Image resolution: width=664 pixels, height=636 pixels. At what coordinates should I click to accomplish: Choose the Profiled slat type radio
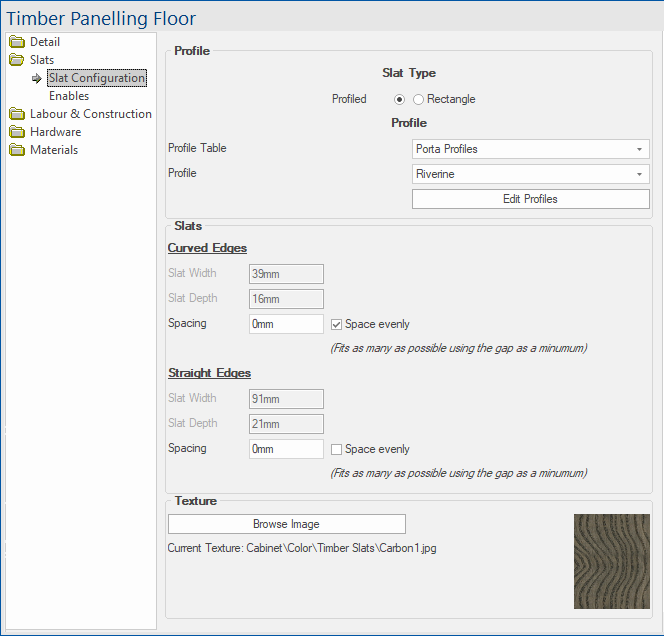point(399,100)
